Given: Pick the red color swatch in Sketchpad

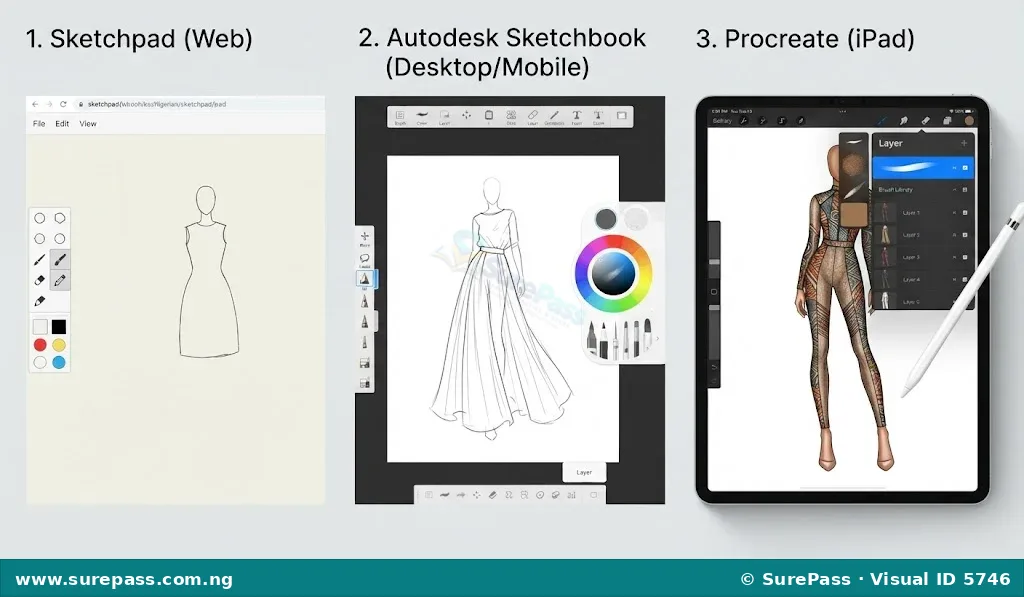Looking at the screenshot, I should tap(40, 345).
